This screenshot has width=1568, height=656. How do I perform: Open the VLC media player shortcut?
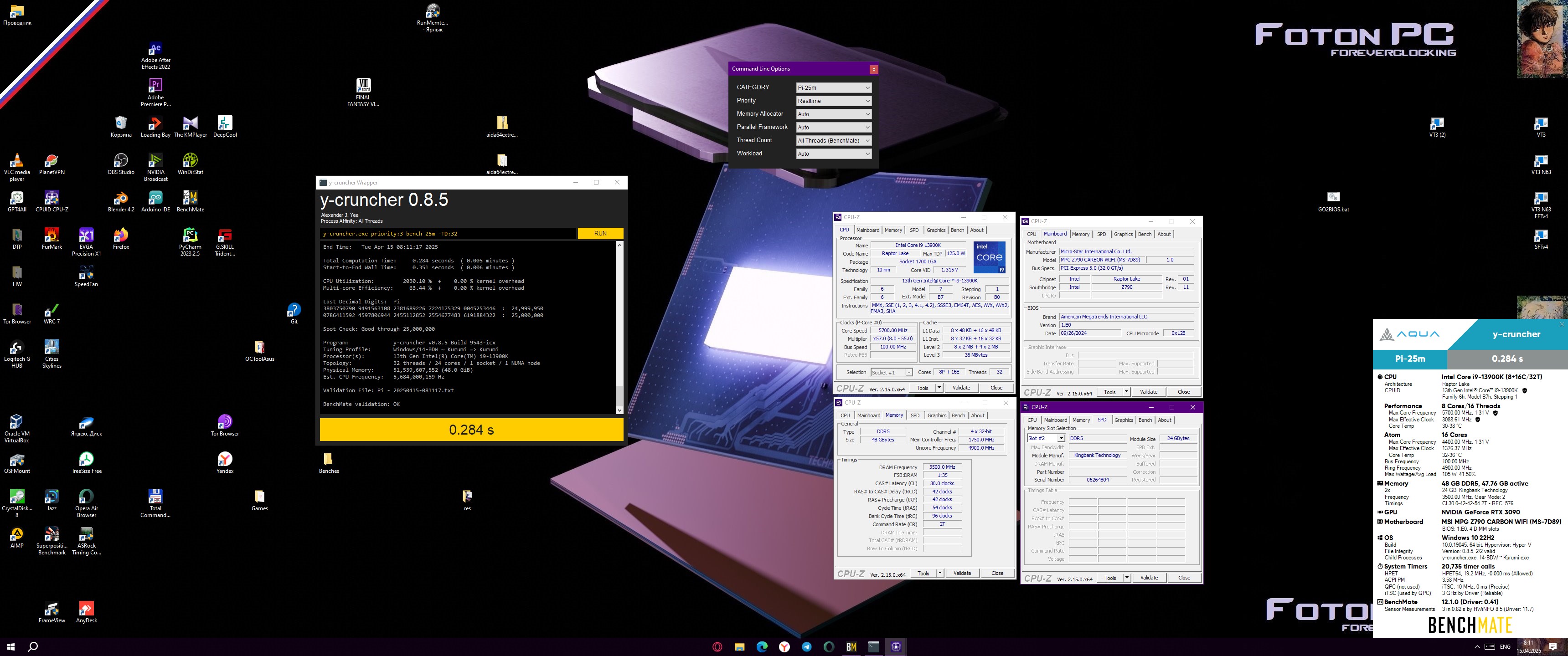(x=17, y=167)
